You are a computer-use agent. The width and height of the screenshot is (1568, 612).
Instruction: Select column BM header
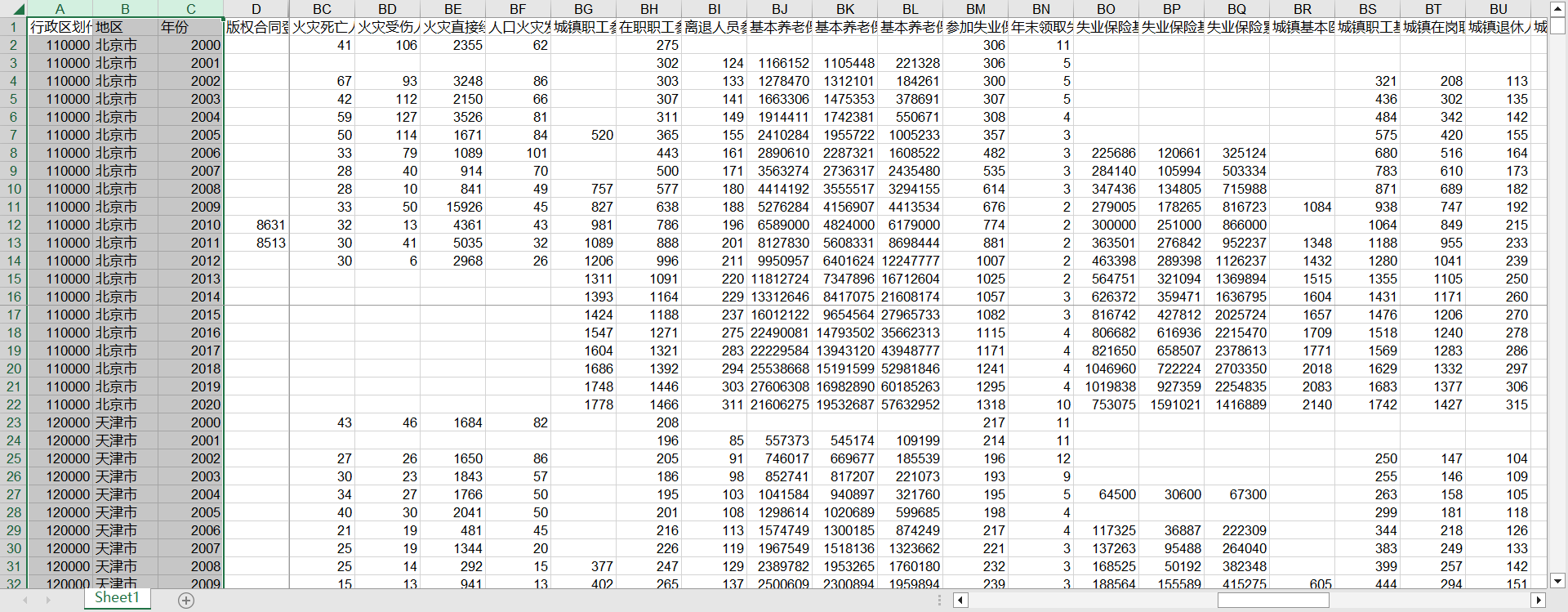click(x=976, y=9)
